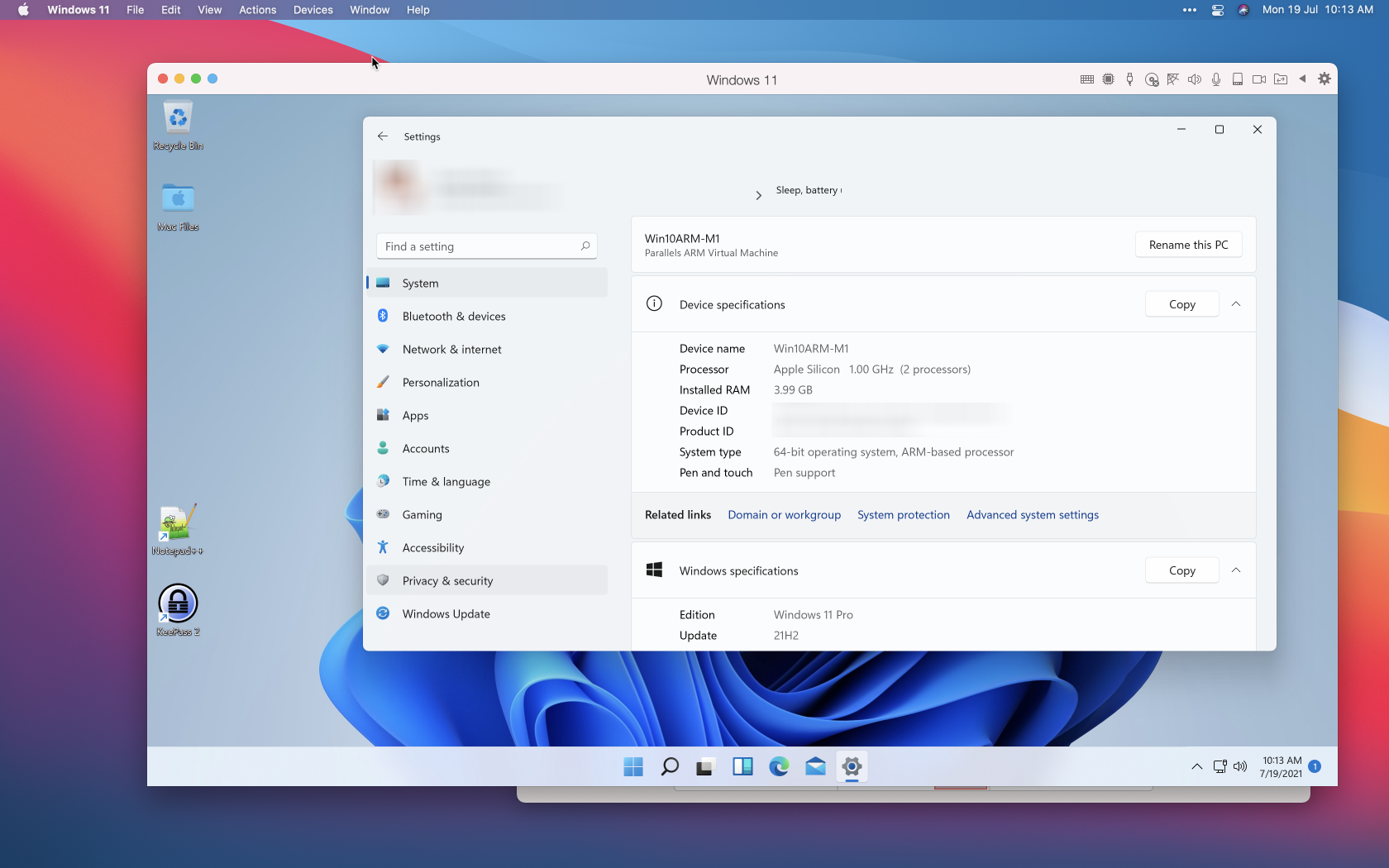Click the microphone icon in Parallels toolbar

tap(1216, 79)
